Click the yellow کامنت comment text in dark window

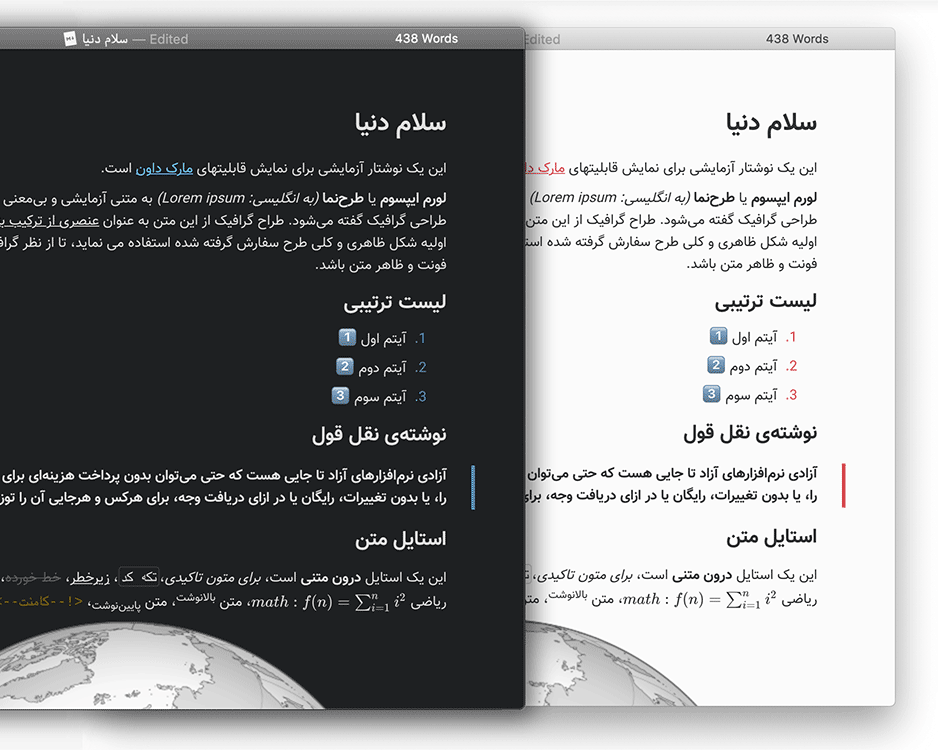(x=39, y=602)
